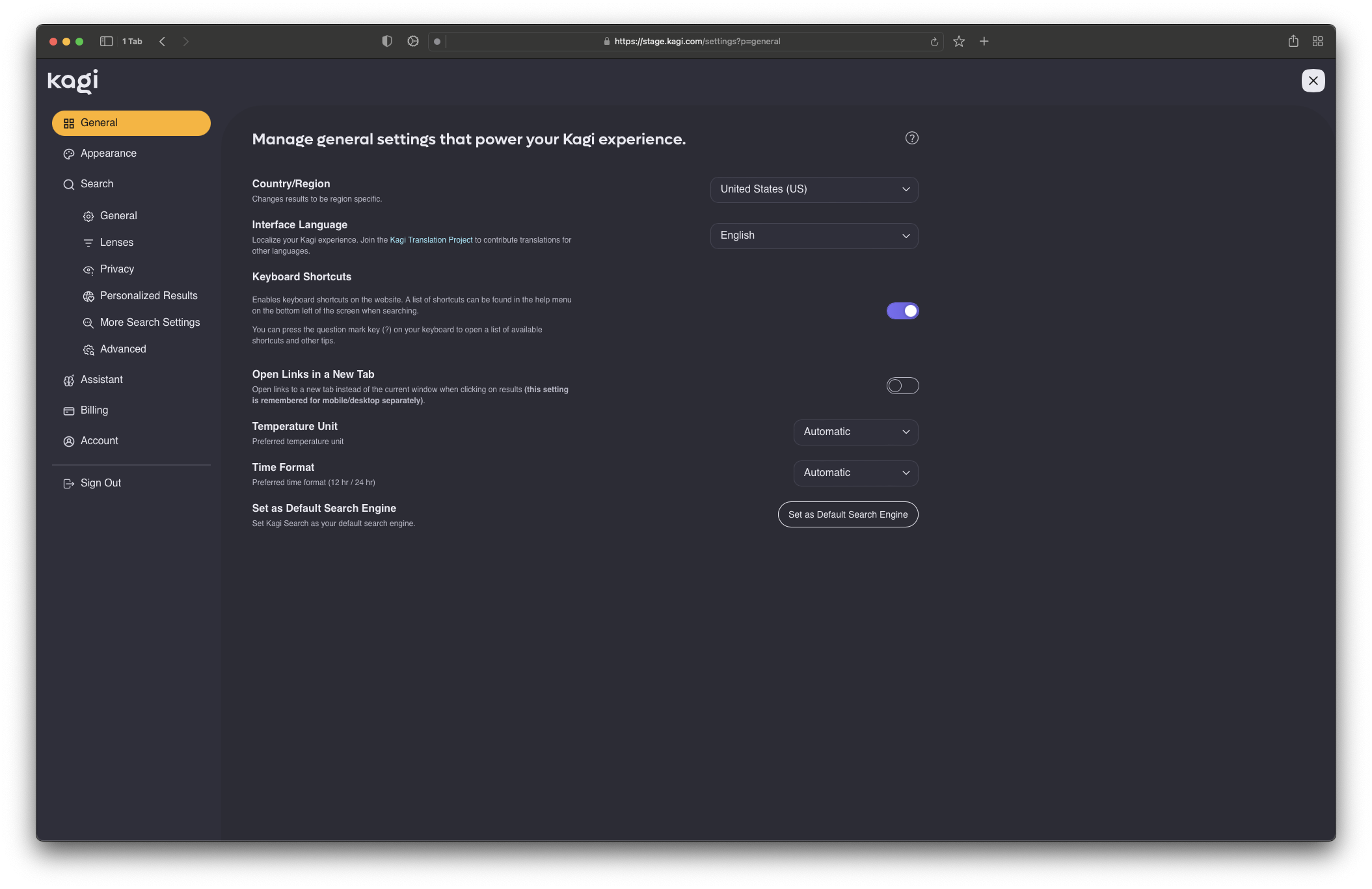Open the Temperature Unit dropdown

[x=855, y=432]
